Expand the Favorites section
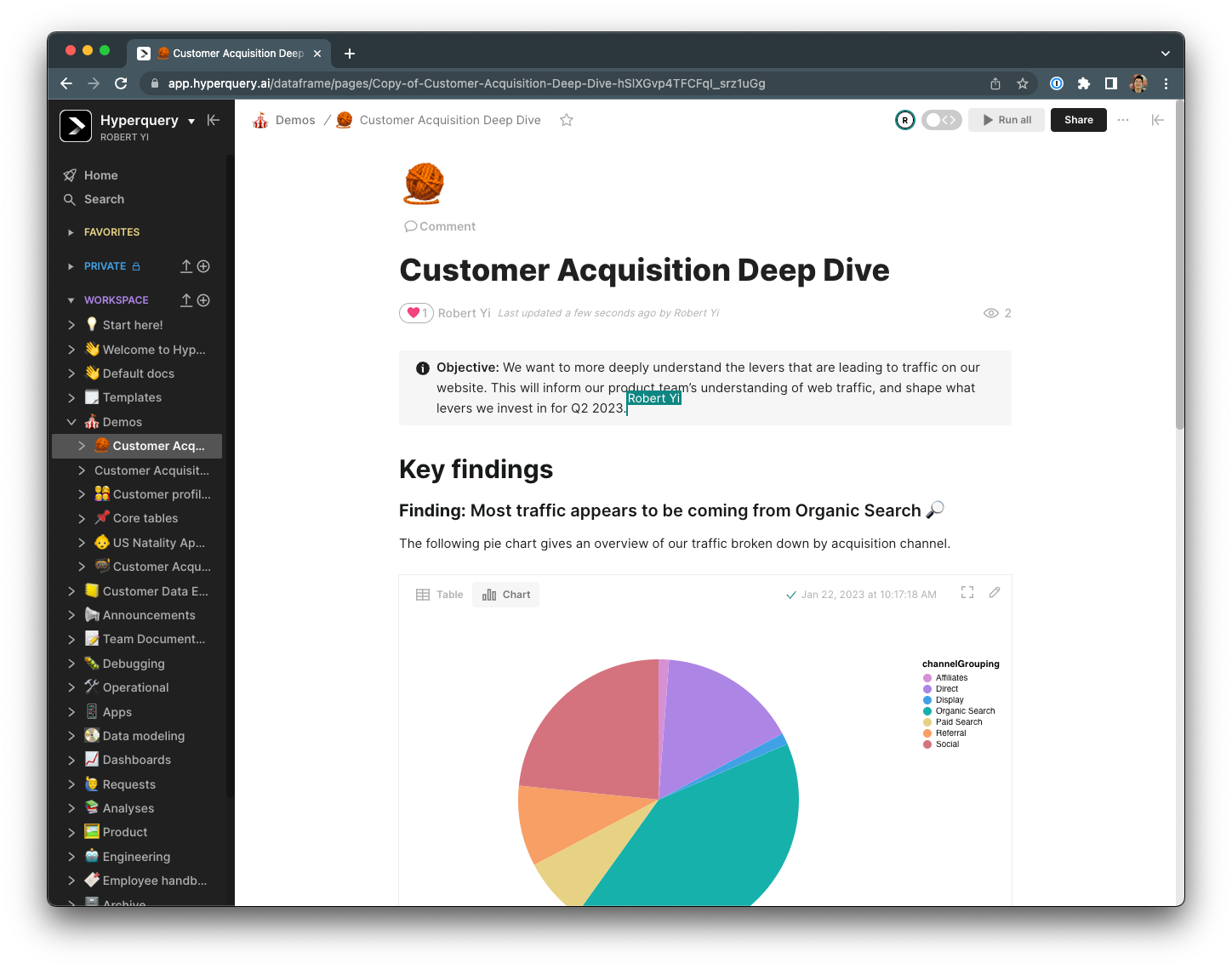The image size is (1232, 969). 71,231
